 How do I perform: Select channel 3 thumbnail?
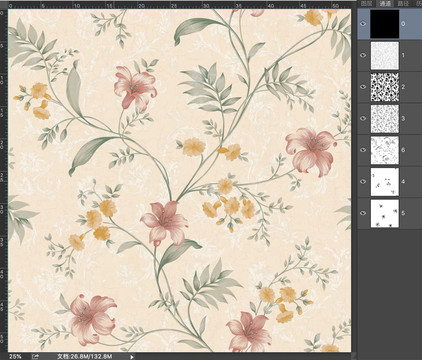click(x=385, y=118)
